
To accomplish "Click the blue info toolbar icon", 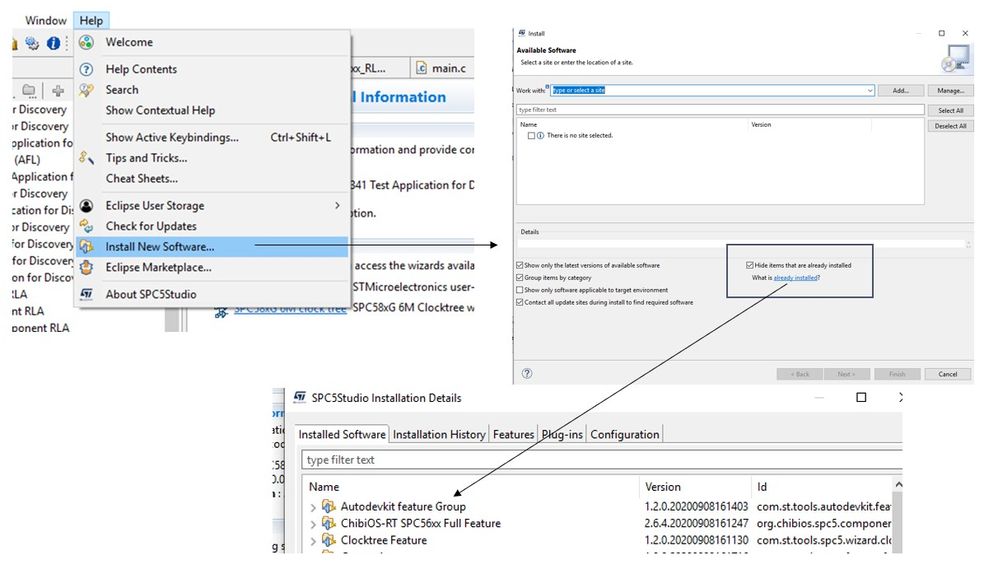I will pos(53,43).
